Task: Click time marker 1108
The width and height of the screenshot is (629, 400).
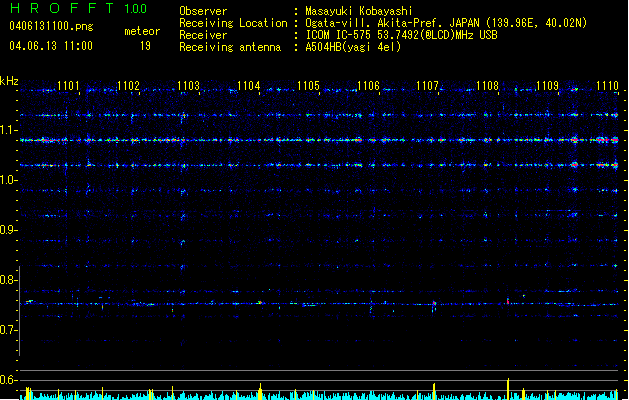Action: coord(487,86)
